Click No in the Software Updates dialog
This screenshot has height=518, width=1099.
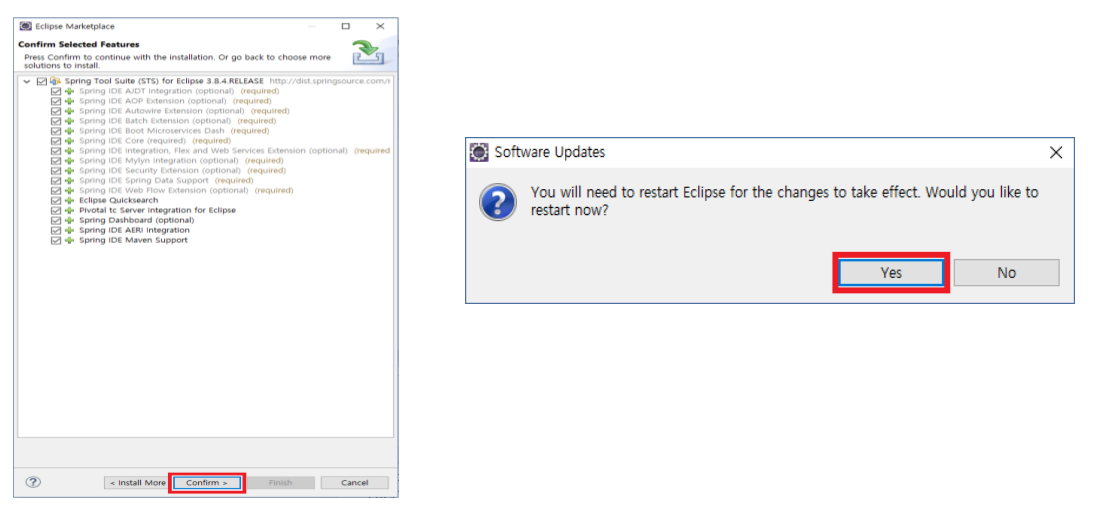point(1006,273)
